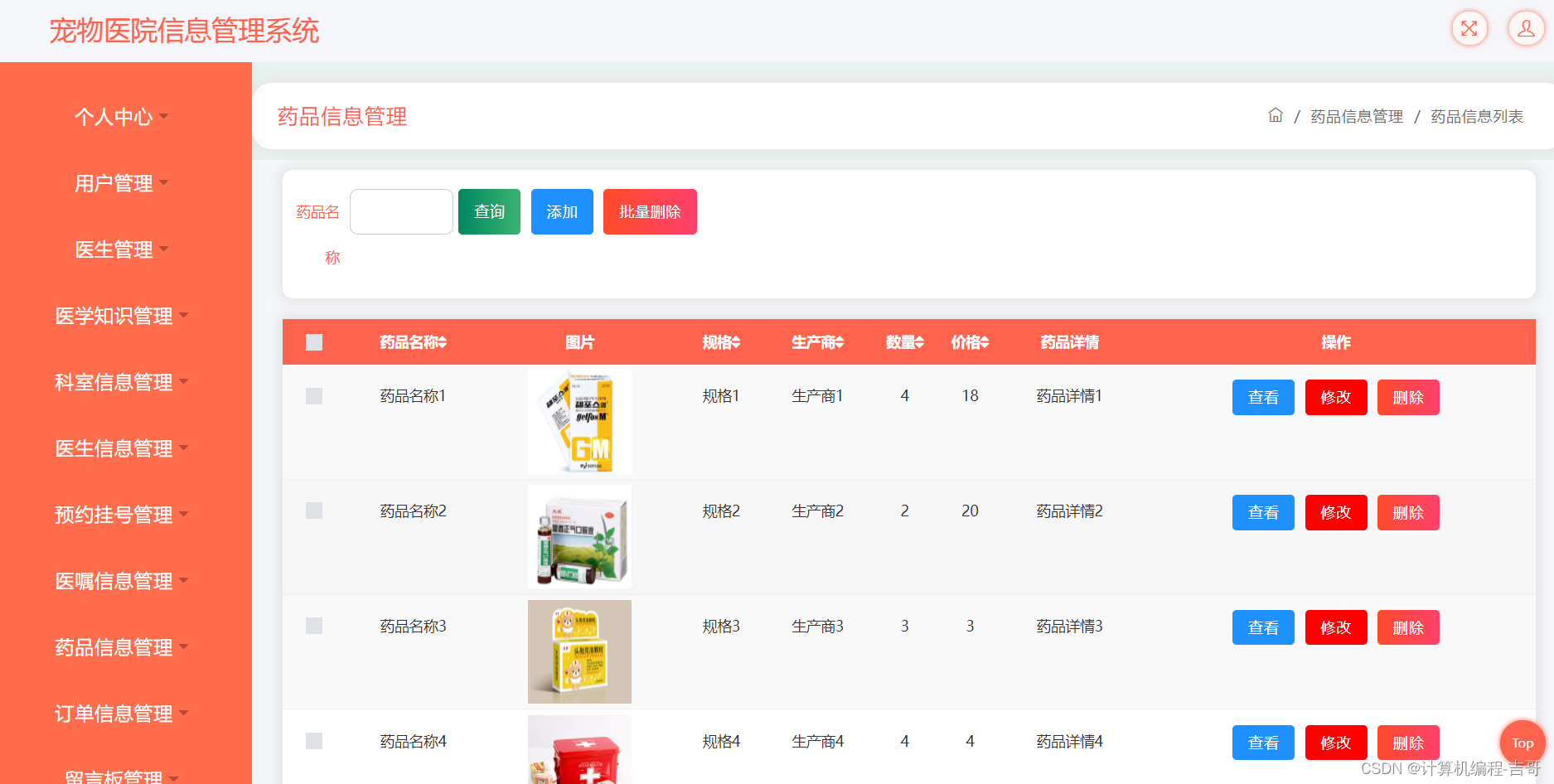The width and height of the screenshot is (1554, 784).
Task: Click the 图片 column header
Action: point(579,342)
